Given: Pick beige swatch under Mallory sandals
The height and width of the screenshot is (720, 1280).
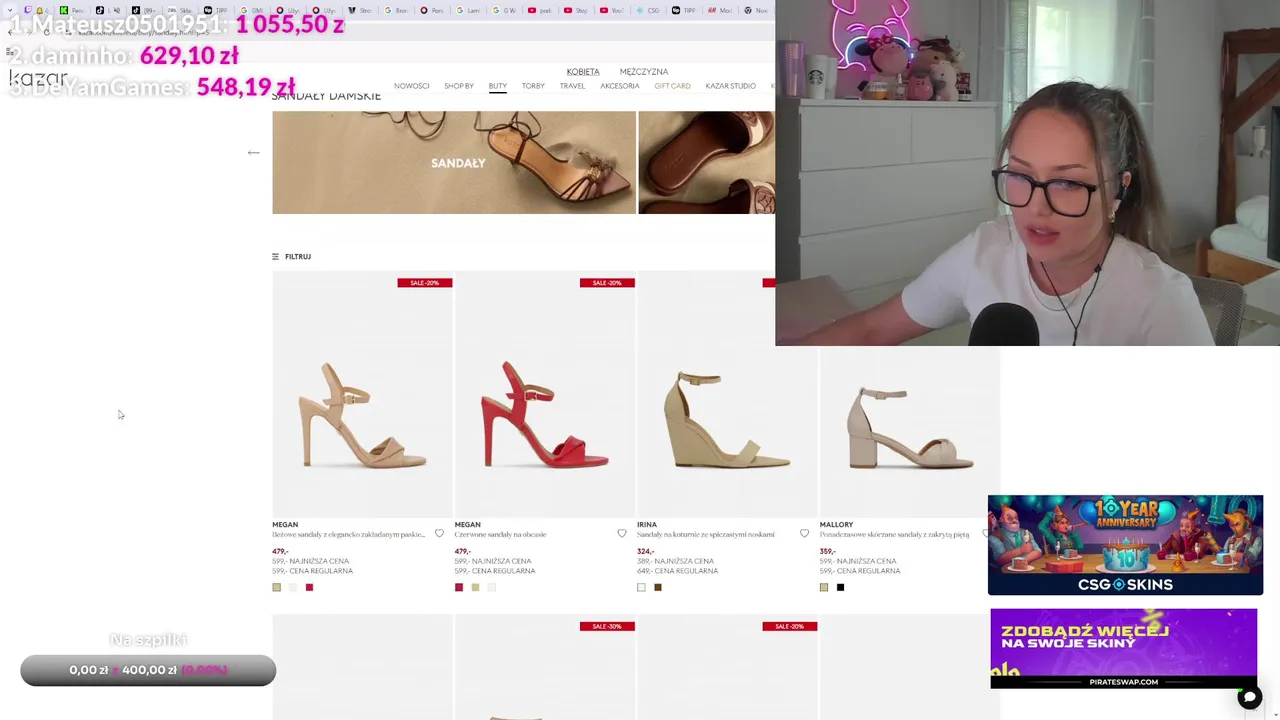Looking at the screenshot, I should tap(824, 587).
